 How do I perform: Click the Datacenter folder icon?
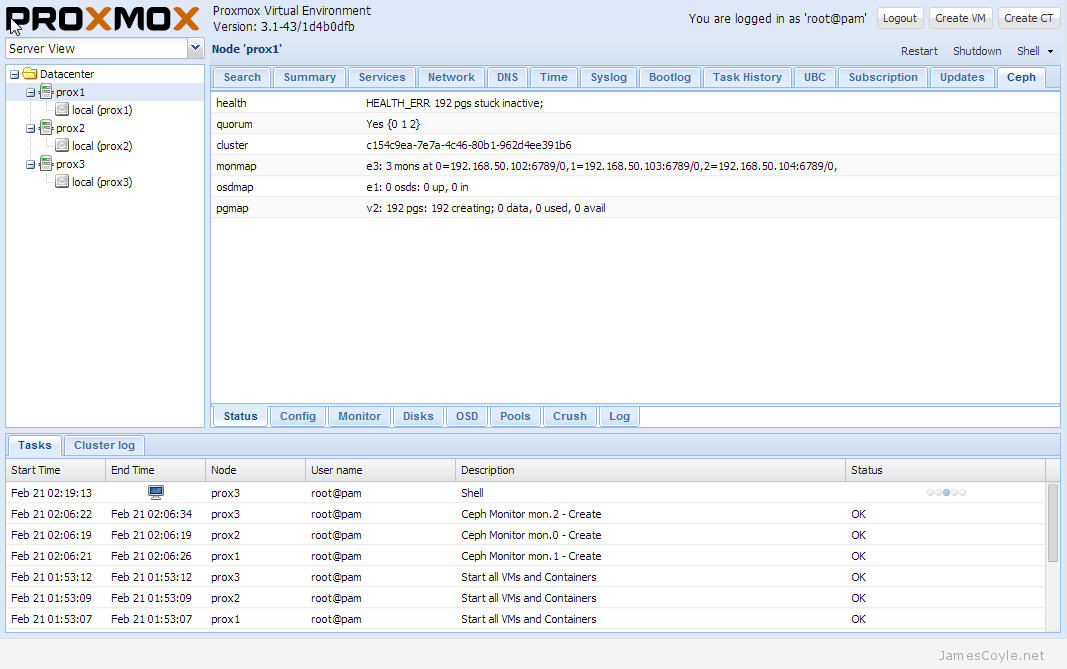click(29, 74)
